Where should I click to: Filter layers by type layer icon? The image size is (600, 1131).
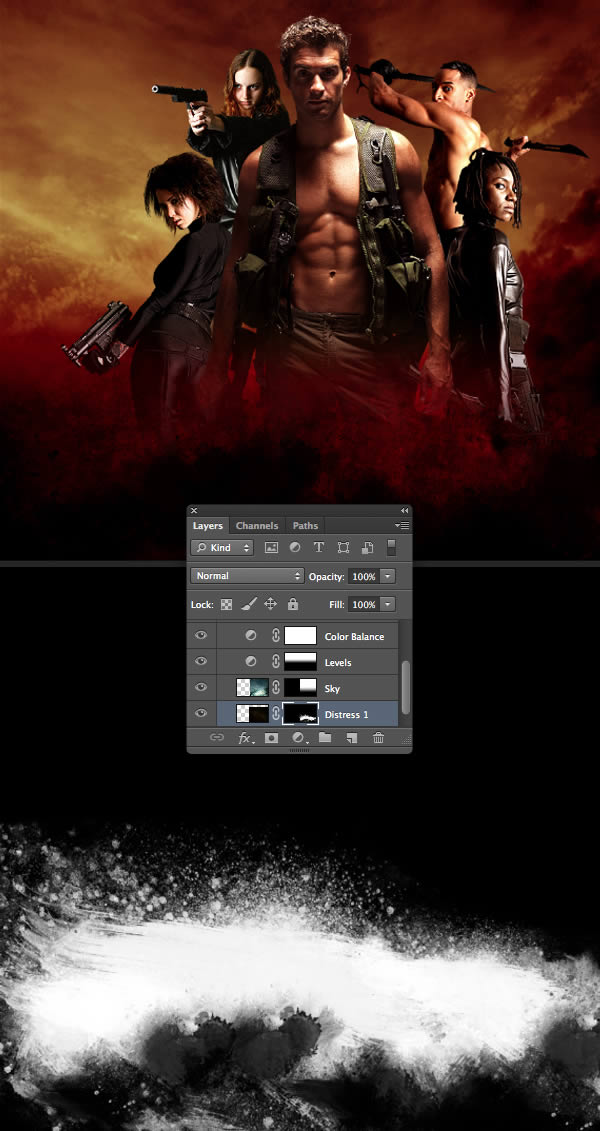coord(319,547)
